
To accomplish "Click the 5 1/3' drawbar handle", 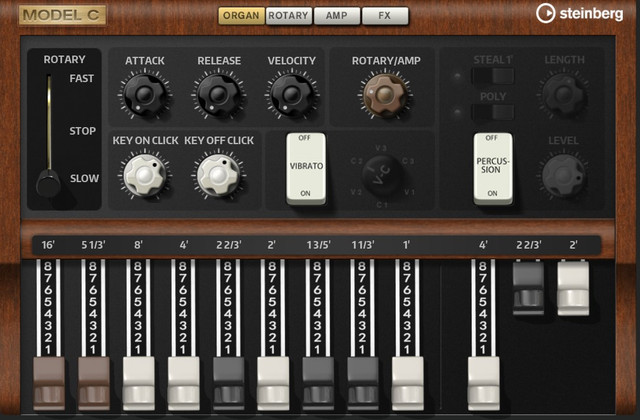I will coord(94,383).
